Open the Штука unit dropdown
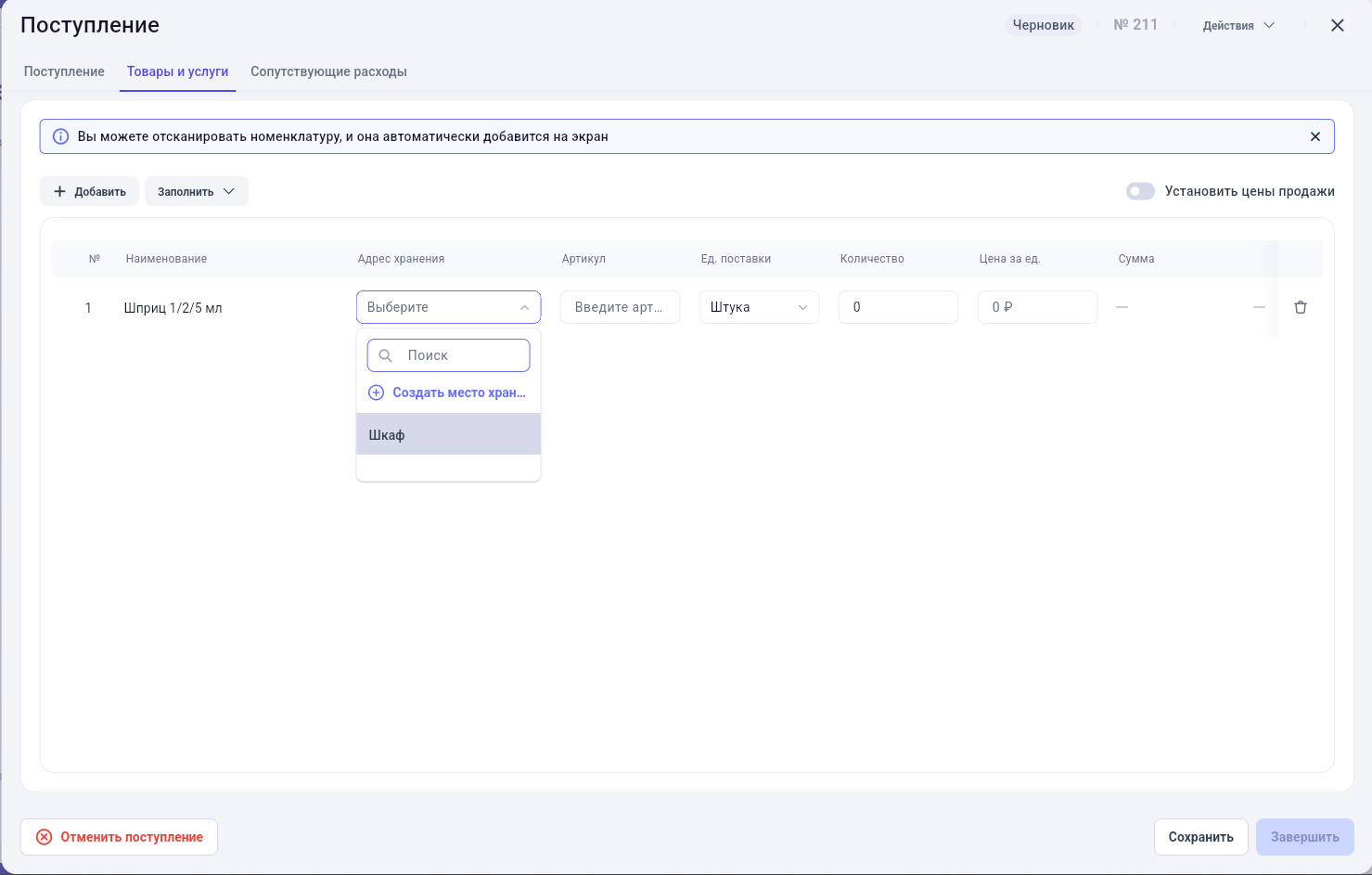 (x=759, y=307)
